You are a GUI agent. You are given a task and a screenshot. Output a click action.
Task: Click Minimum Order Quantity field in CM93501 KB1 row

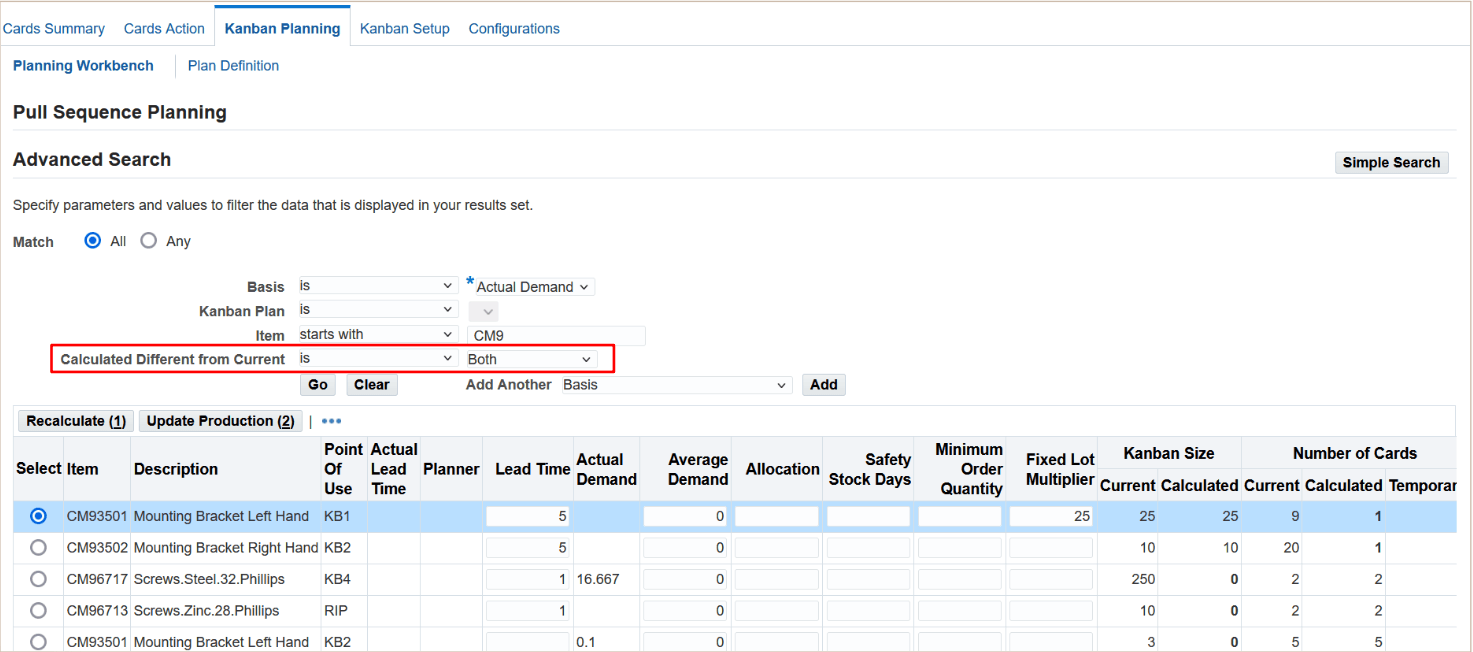(x=960, y=516)
